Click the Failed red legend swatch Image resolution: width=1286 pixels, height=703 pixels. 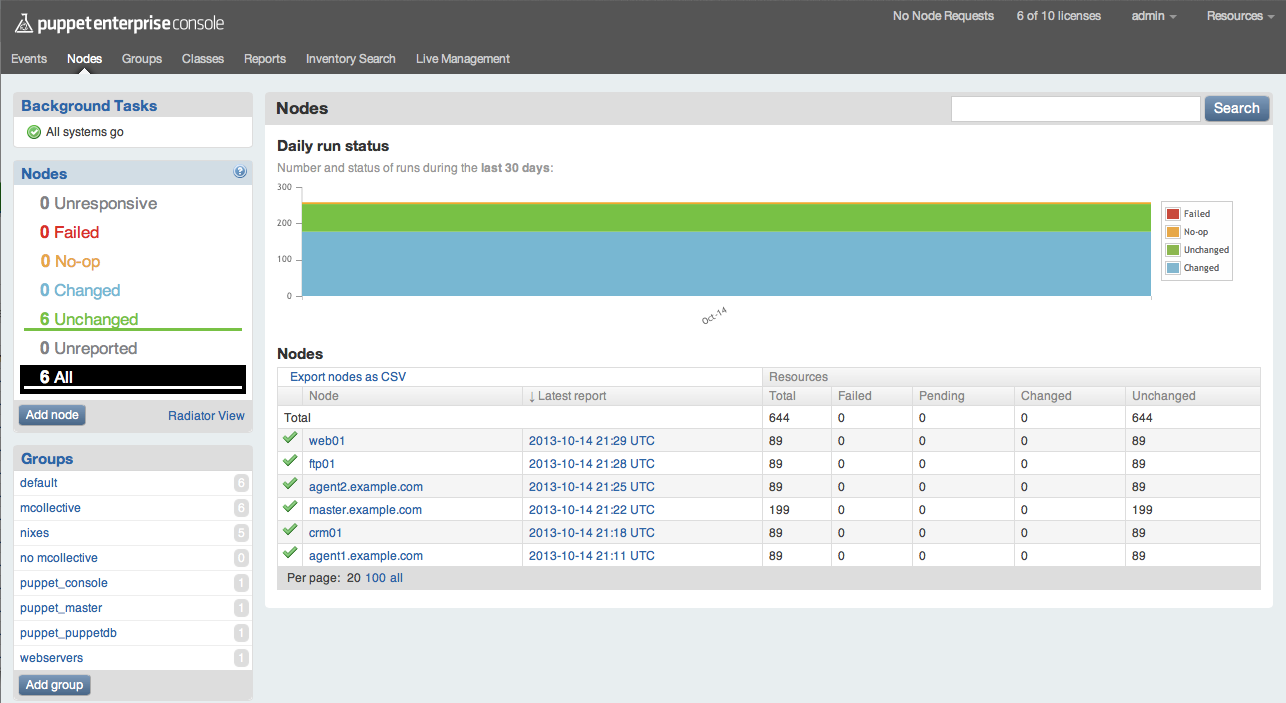pos(1173,214)
